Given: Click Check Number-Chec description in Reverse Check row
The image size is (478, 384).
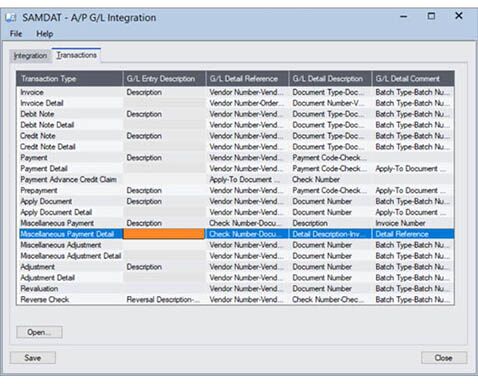Looking at the screenshot, I should point(330,299).
